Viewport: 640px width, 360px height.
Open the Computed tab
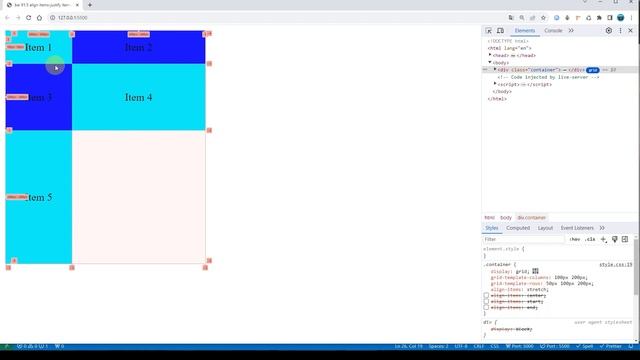click(518, 228)
